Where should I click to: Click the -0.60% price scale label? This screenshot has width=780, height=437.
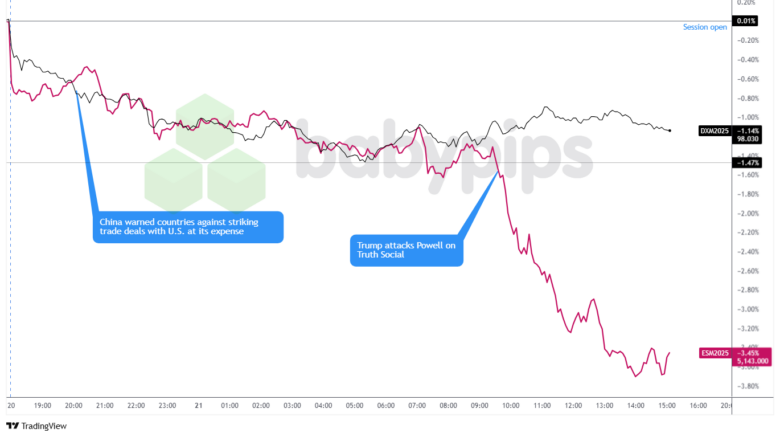pos(746,79)
